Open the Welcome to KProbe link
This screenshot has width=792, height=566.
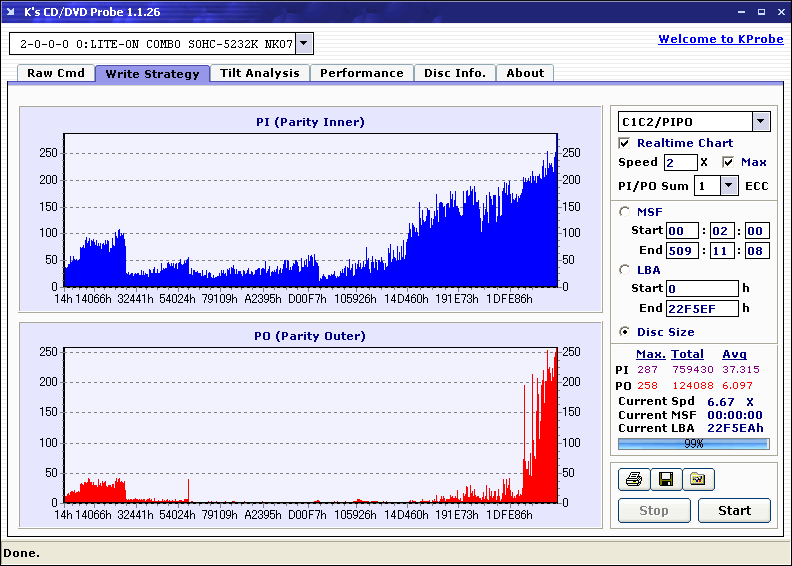click(721, 39)
